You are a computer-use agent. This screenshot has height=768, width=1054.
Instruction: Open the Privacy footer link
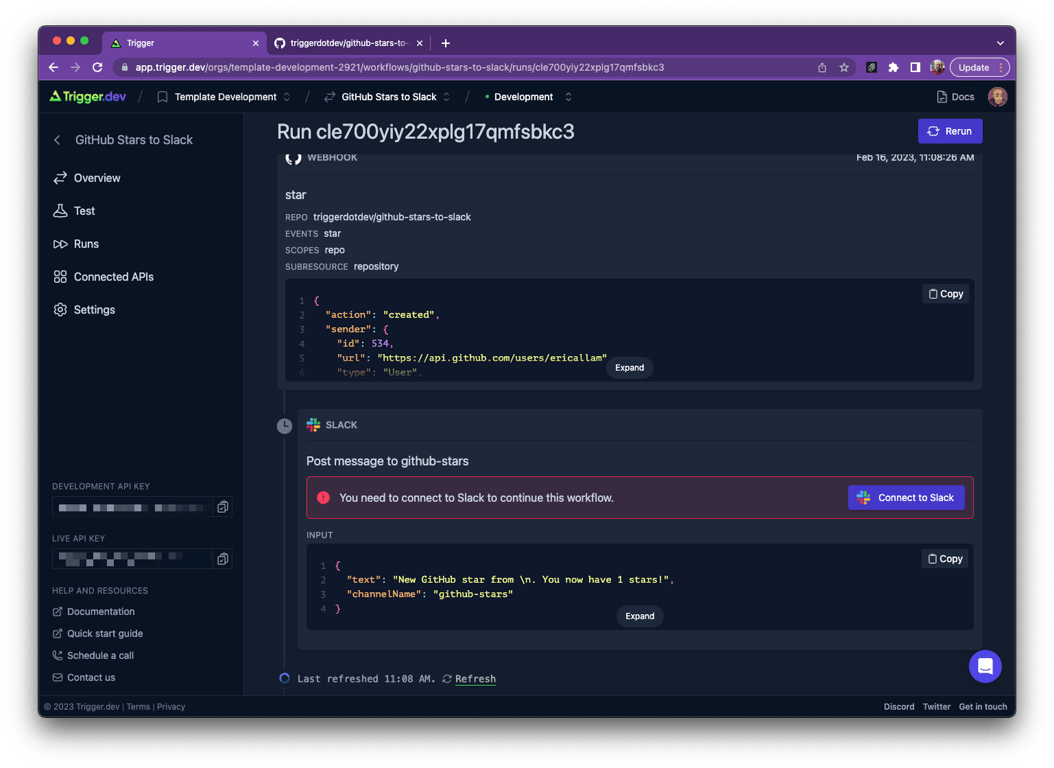pos(171,707)
